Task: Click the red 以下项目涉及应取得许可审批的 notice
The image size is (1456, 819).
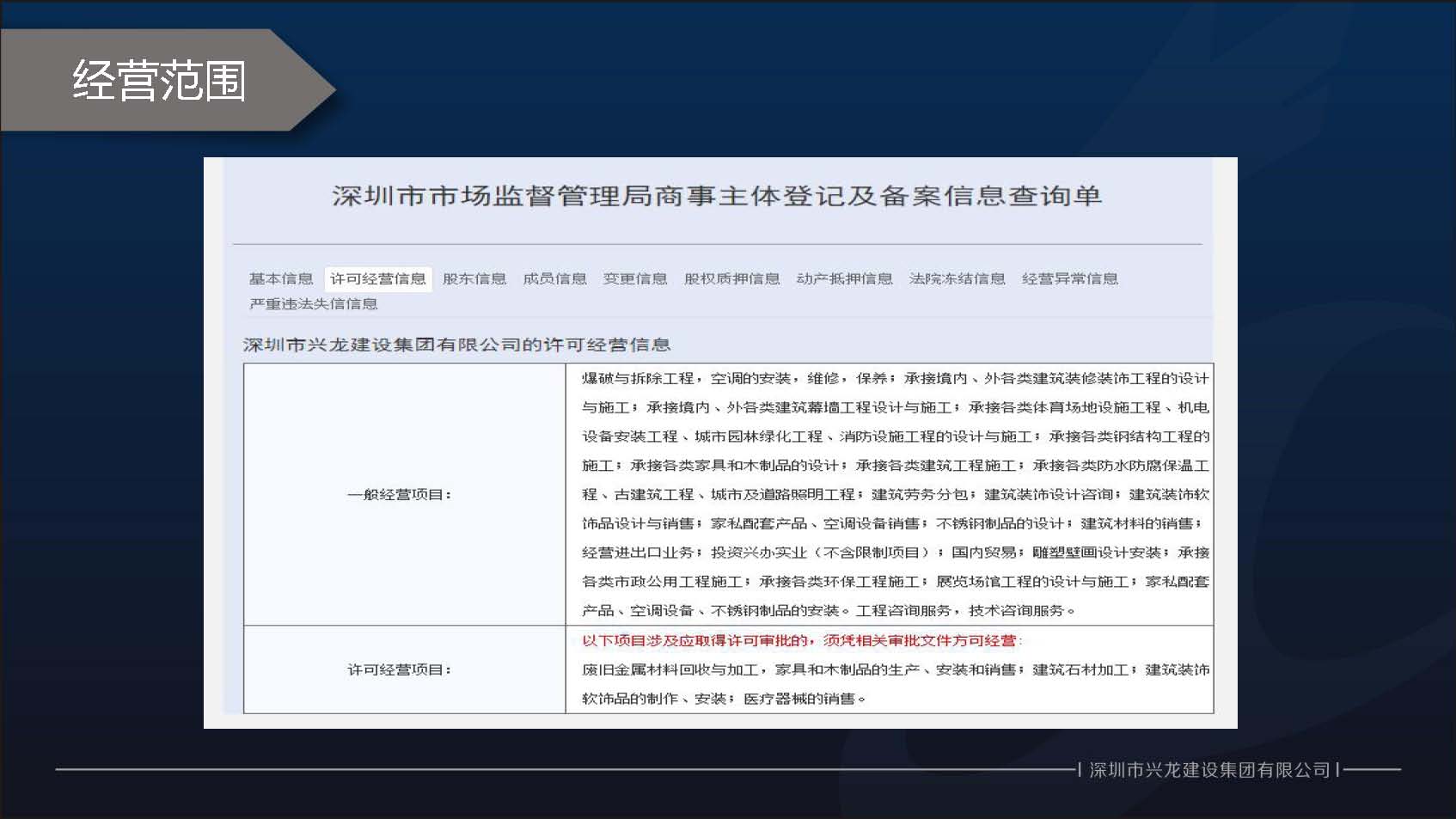Action: [802, 640]
